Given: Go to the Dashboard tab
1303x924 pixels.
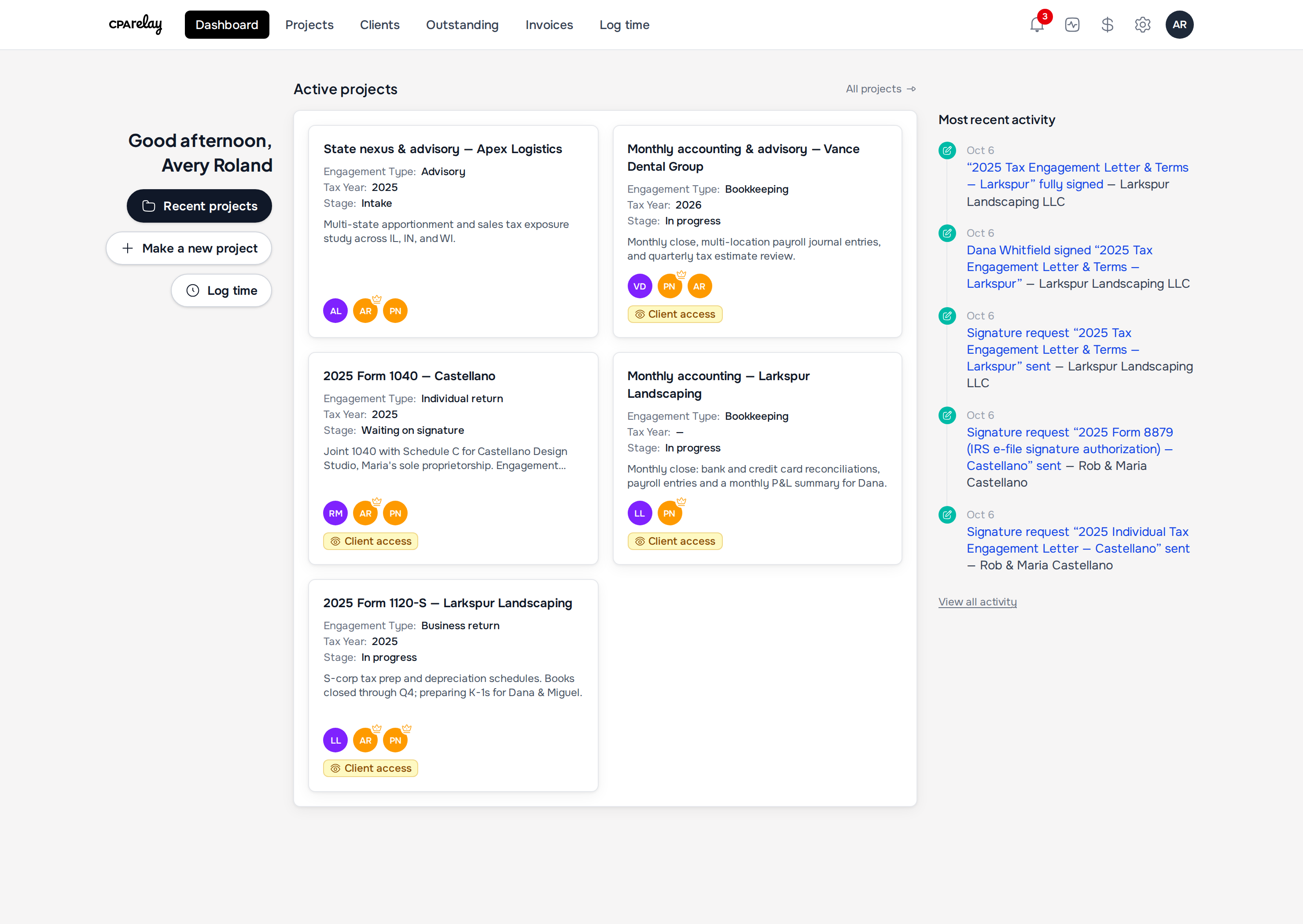Looking at the screenshot, I should 227,25.
